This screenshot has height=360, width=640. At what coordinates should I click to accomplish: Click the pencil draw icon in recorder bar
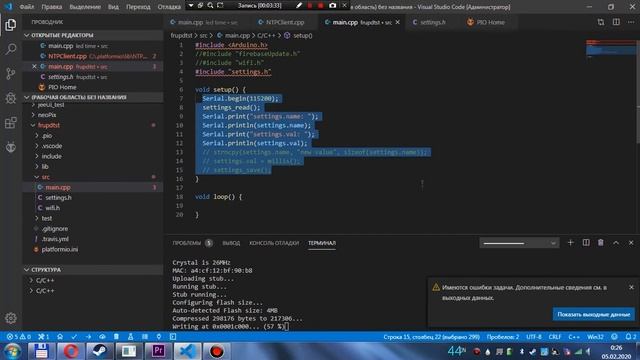pos(299,5)
